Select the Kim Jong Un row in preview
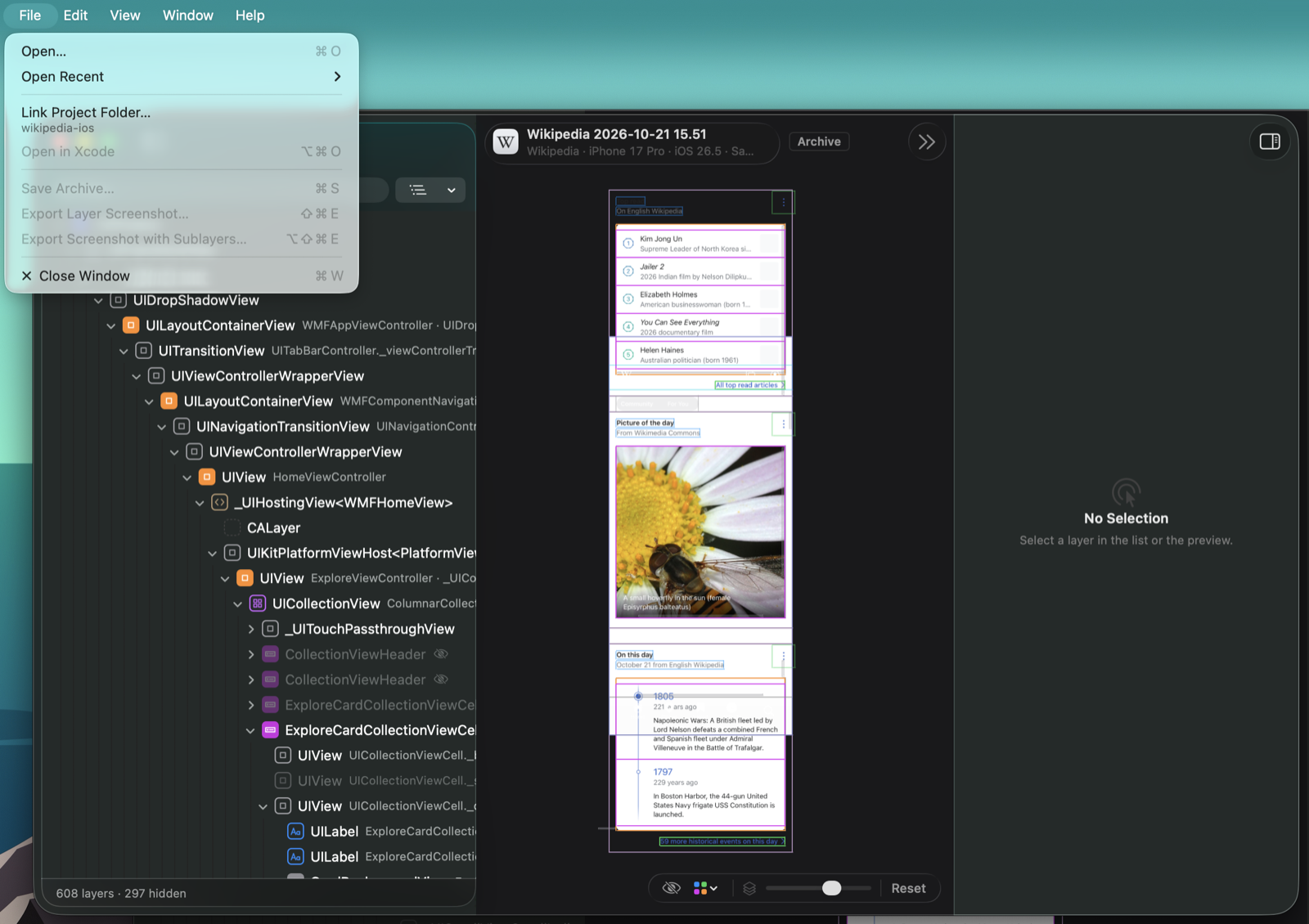1309x924 pixels. tap(700, 244)
